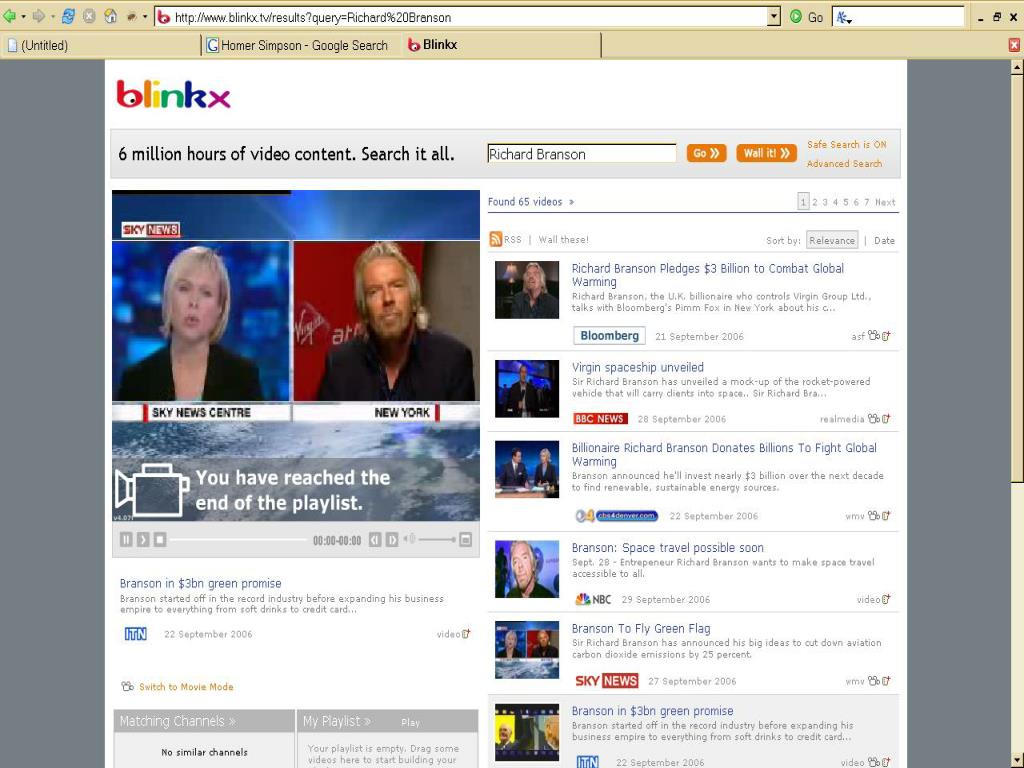Adjust the player volume slider
This screenshot has width=1024, height=768.
pyautogui.click(x=437, y=539)
